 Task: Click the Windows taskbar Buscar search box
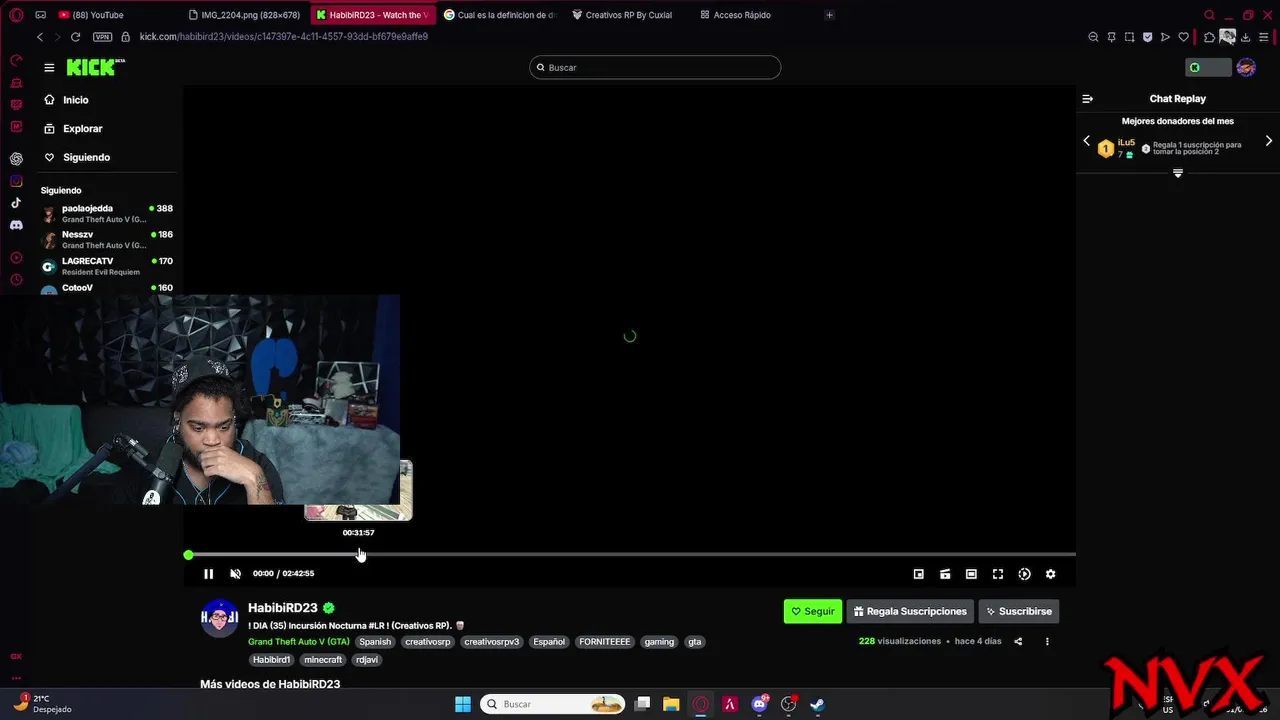552,704
